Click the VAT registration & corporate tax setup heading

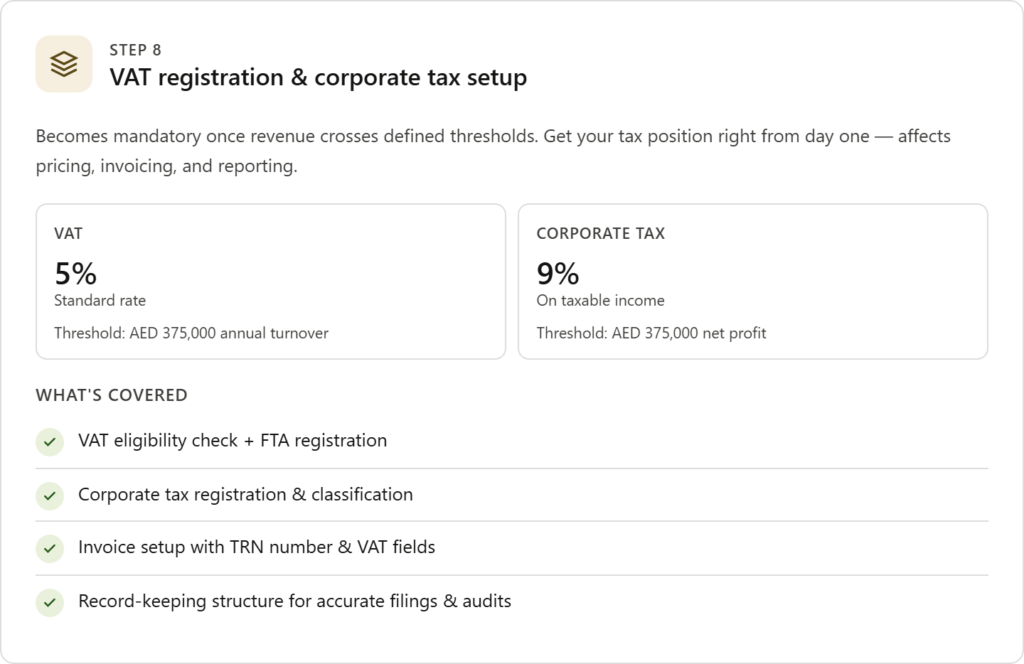click(x=317, y=77)
